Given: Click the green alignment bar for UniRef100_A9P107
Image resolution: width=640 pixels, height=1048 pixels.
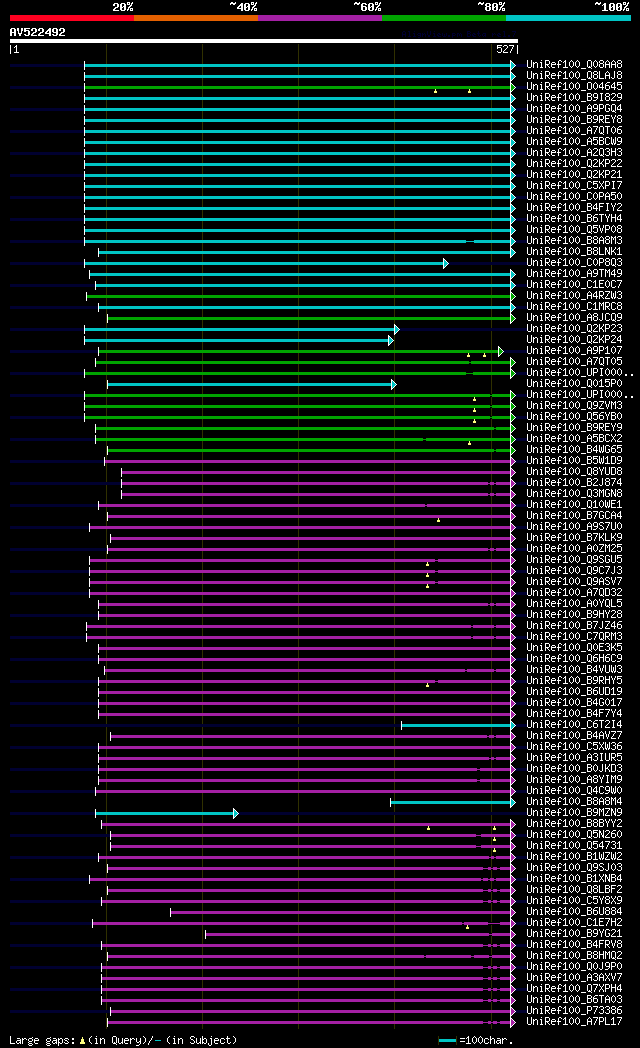Looking at the screenshot, I should click(301, 352).
